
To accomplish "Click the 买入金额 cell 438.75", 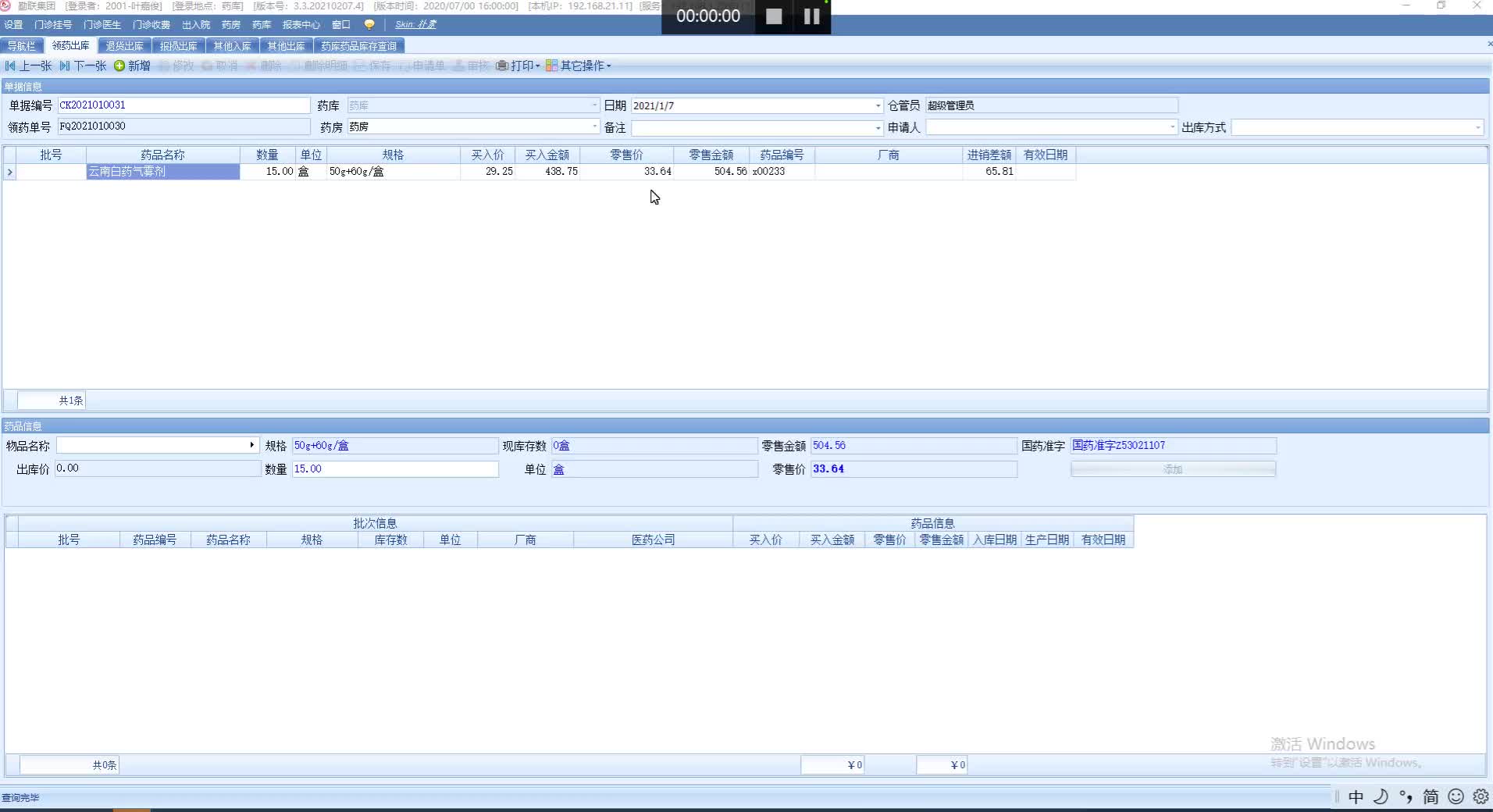I will [x=547, y=172].
